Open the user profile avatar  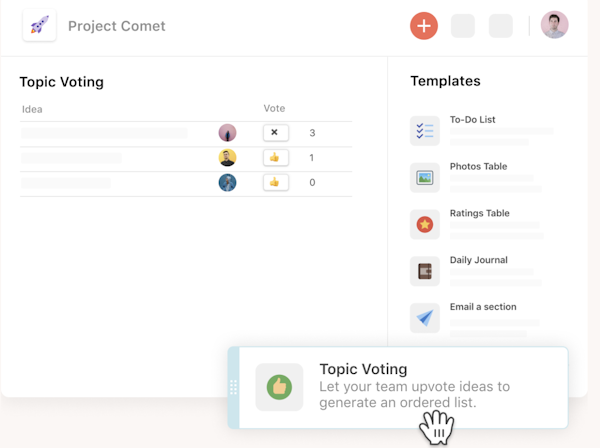point(555,25)
